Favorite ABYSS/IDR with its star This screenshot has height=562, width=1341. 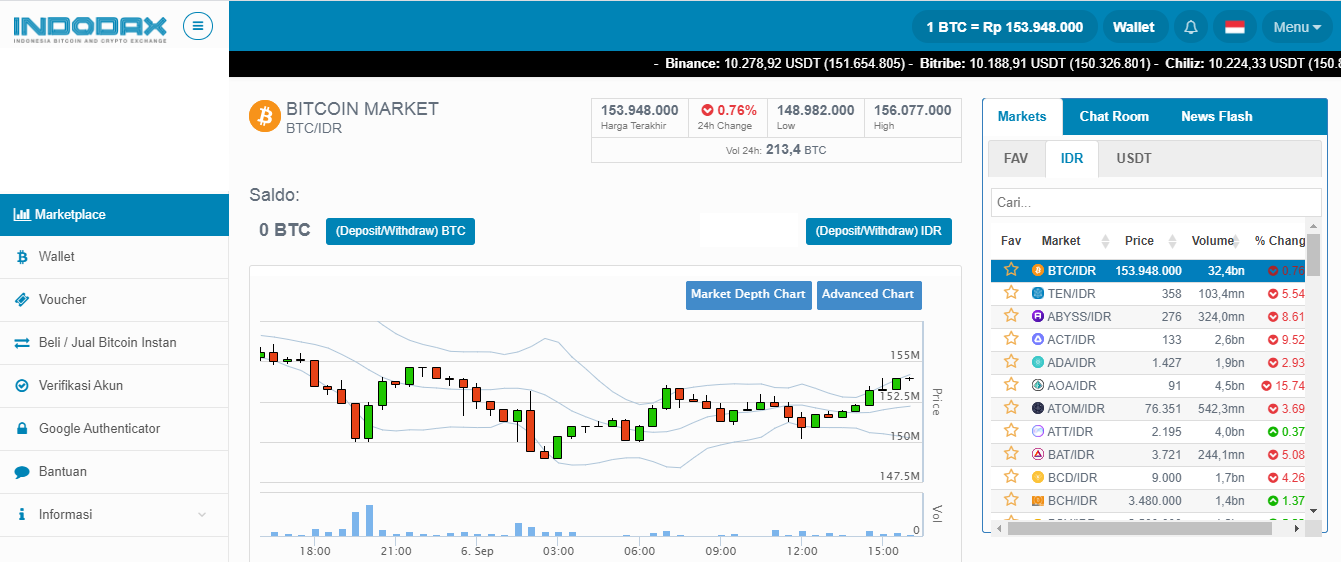[x=1011, y=316]
